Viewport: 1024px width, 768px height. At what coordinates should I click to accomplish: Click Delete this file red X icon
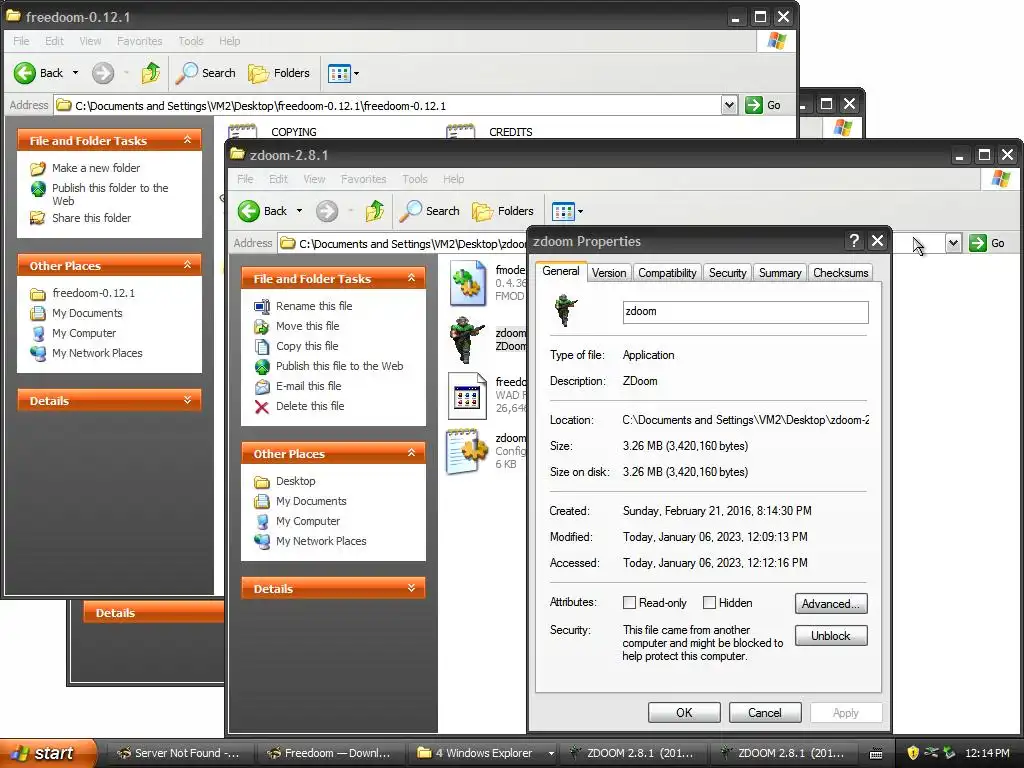tap(262, 407)
